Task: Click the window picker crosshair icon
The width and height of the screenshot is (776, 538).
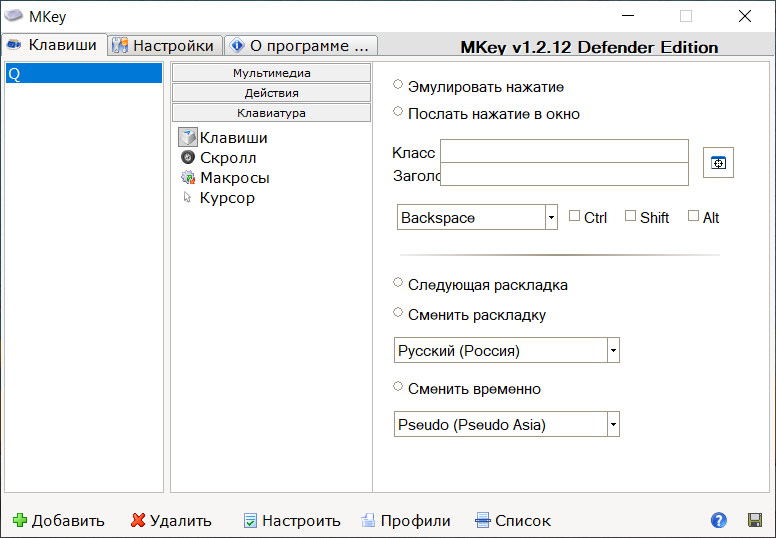Action: 718,162
